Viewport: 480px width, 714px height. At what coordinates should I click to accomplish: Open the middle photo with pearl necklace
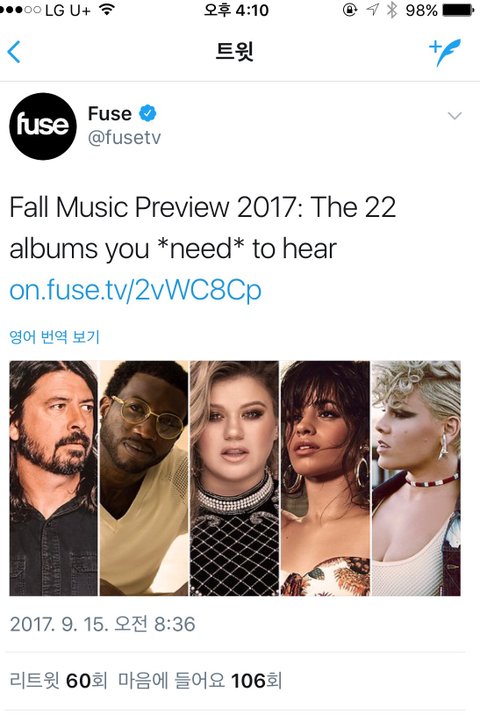pyautogui.click(x=234, y=478)
